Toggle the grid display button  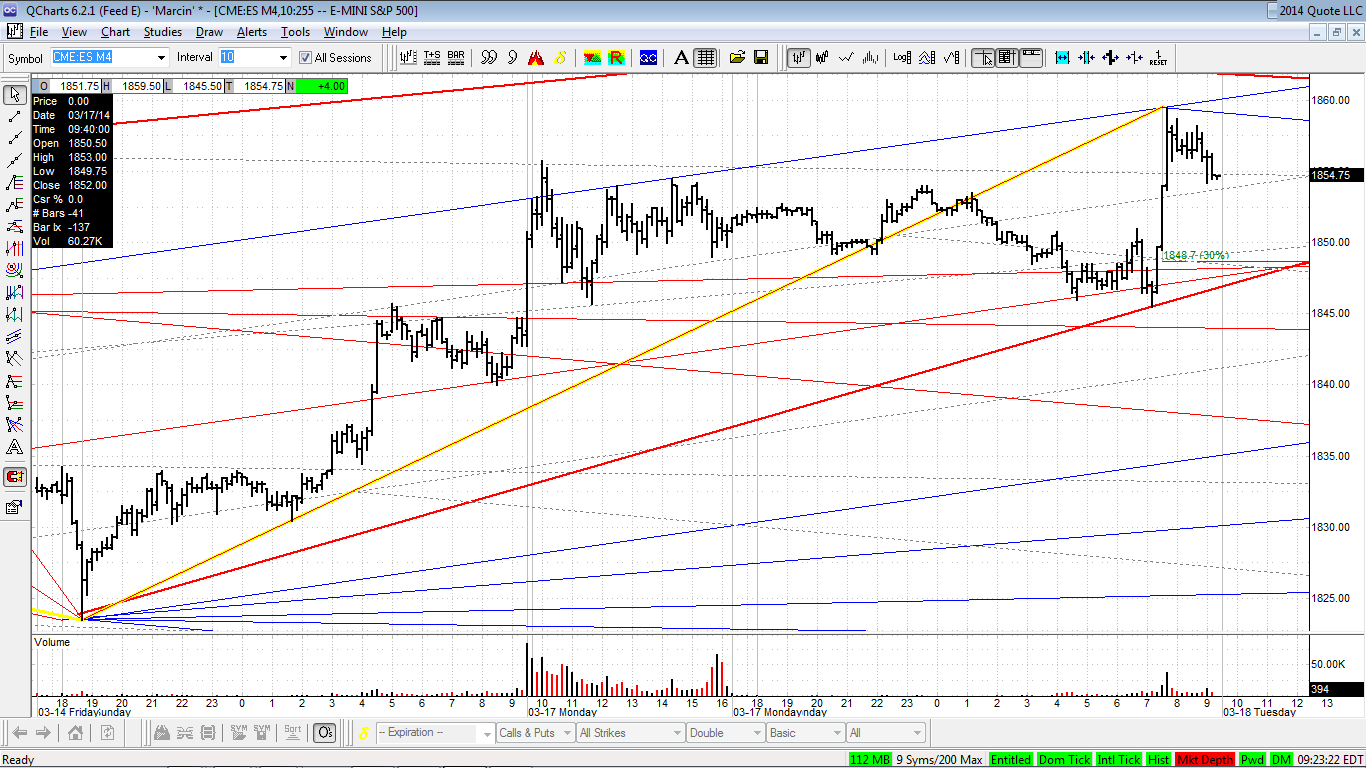coord(706,57)
